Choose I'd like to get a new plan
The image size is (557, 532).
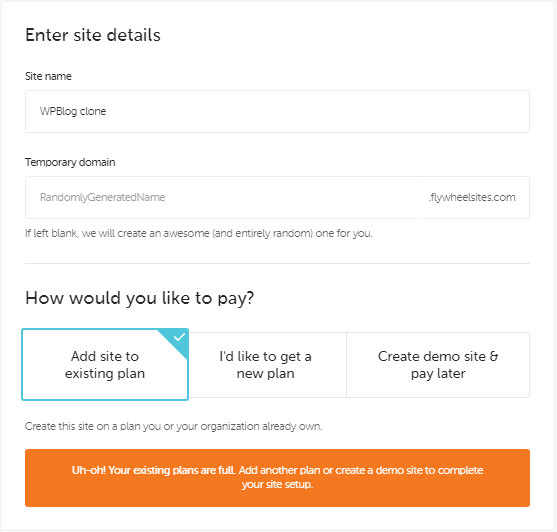266,365
